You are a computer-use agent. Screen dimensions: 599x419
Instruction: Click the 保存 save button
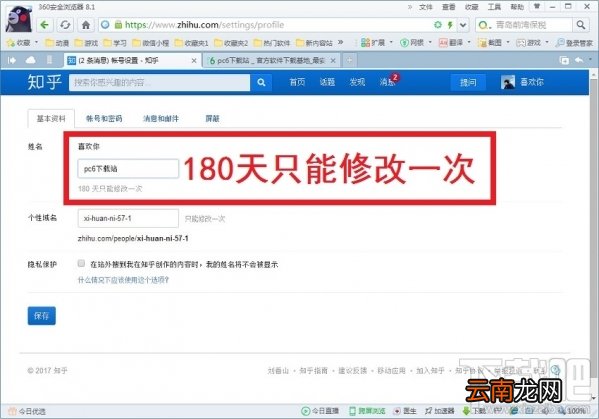pyautogui.click(x=42, y=315)
